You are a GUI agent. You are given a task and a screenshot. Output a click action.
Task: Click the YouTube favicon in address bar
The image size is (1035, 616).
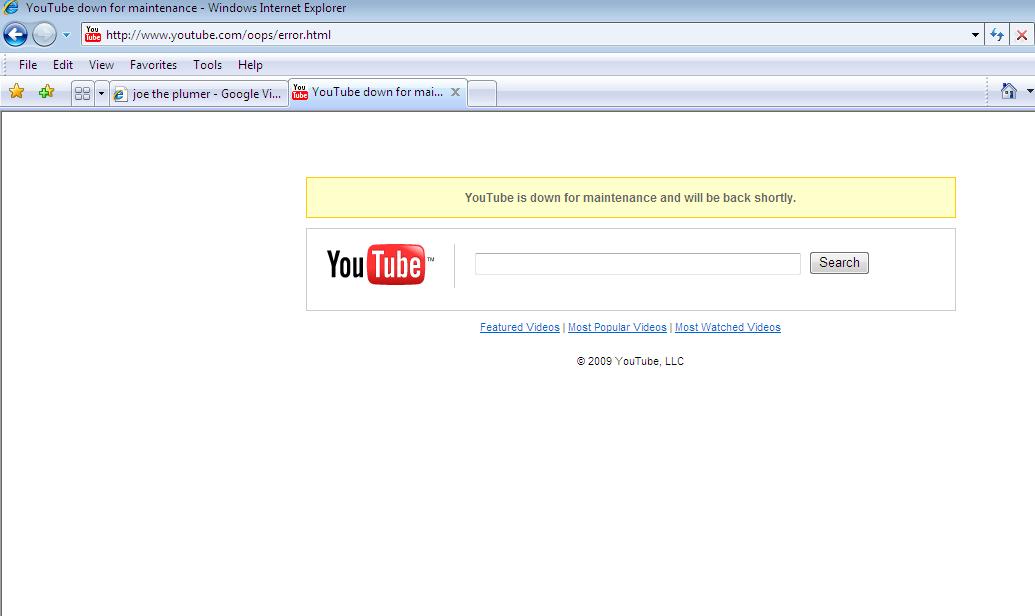click(93, 34)
